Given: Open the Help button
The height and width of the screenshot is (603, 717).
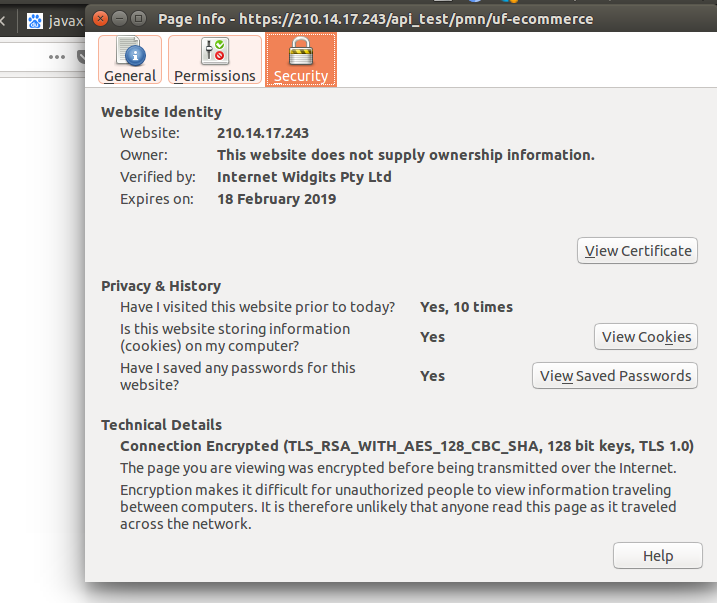Looking at the screenshot, I should 658,555.
